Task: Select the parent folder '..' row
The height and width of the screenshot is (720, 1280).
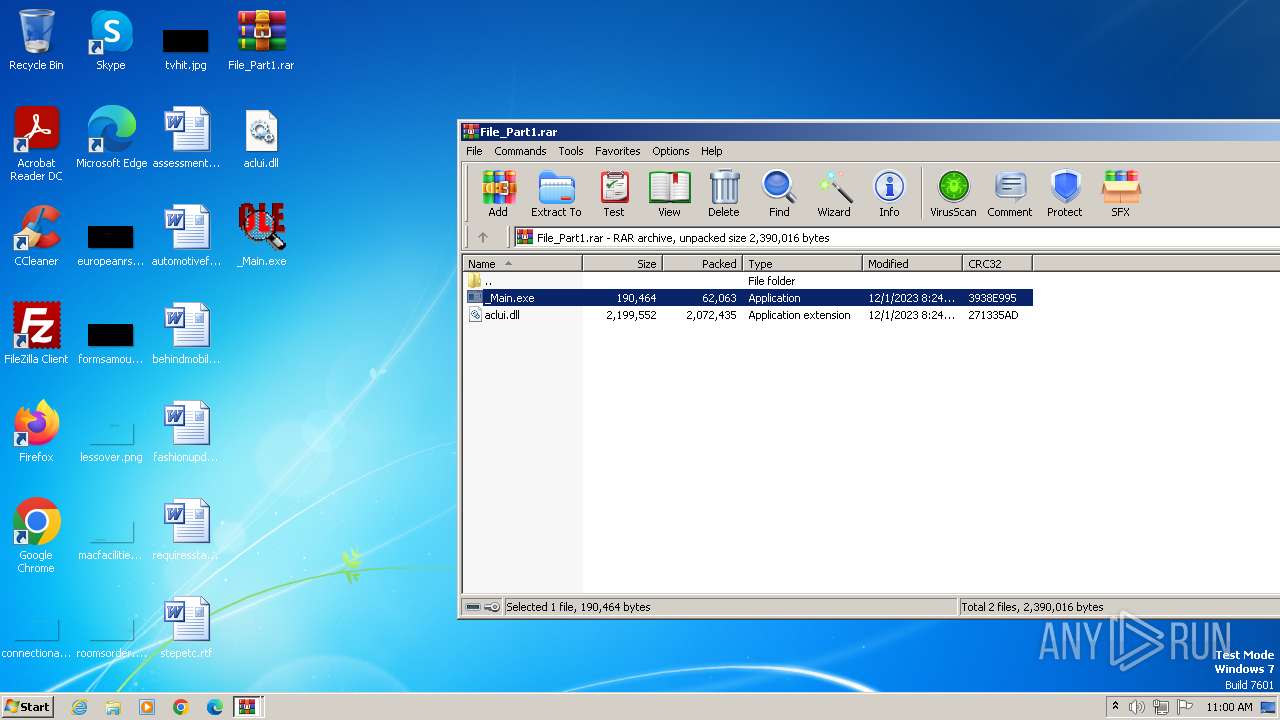Action: (x=748, y=281)
